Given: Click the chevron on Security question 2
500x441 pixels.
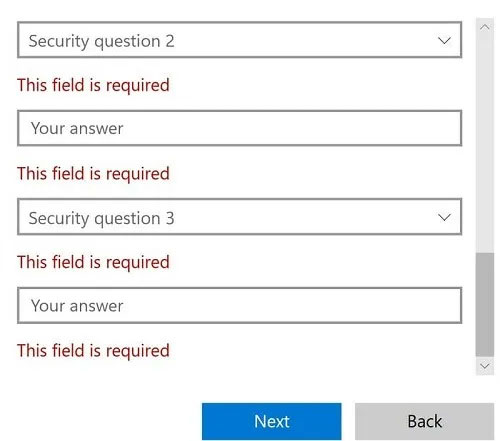Looking at the screenshot, I should pos(444,41).
